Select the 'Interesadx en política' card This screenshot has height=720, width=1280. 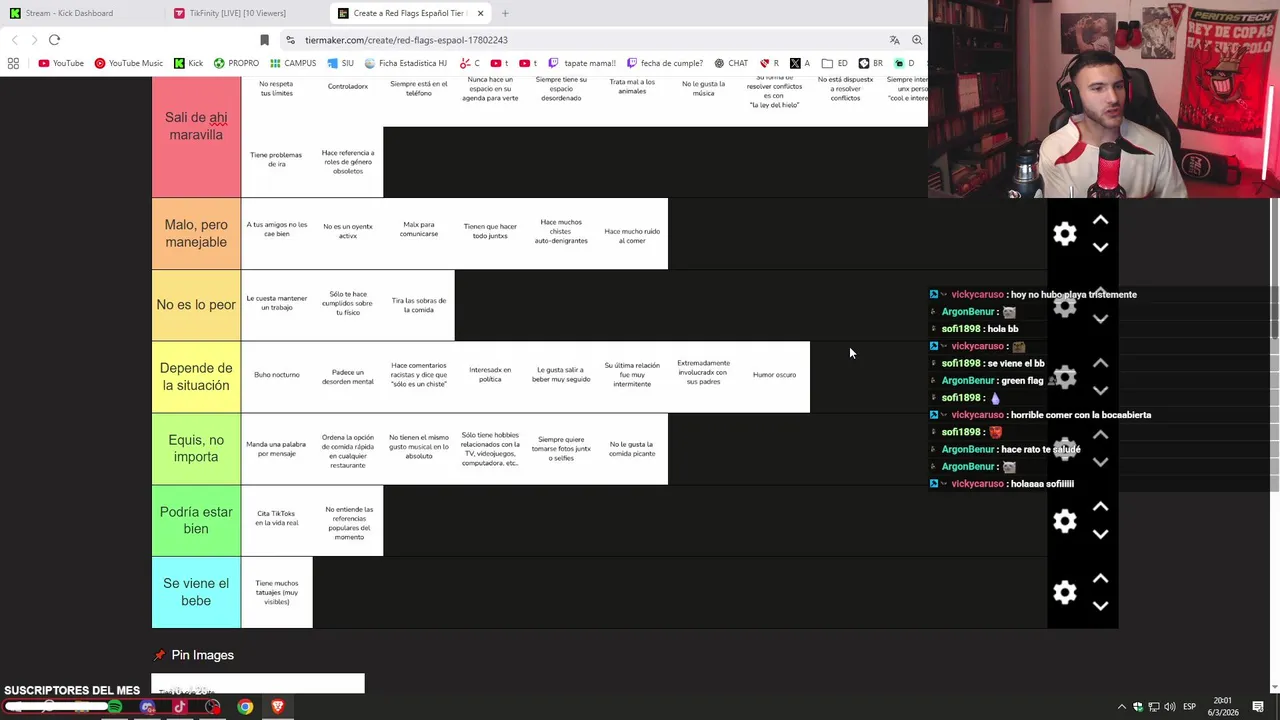click(x=490, y=376)
